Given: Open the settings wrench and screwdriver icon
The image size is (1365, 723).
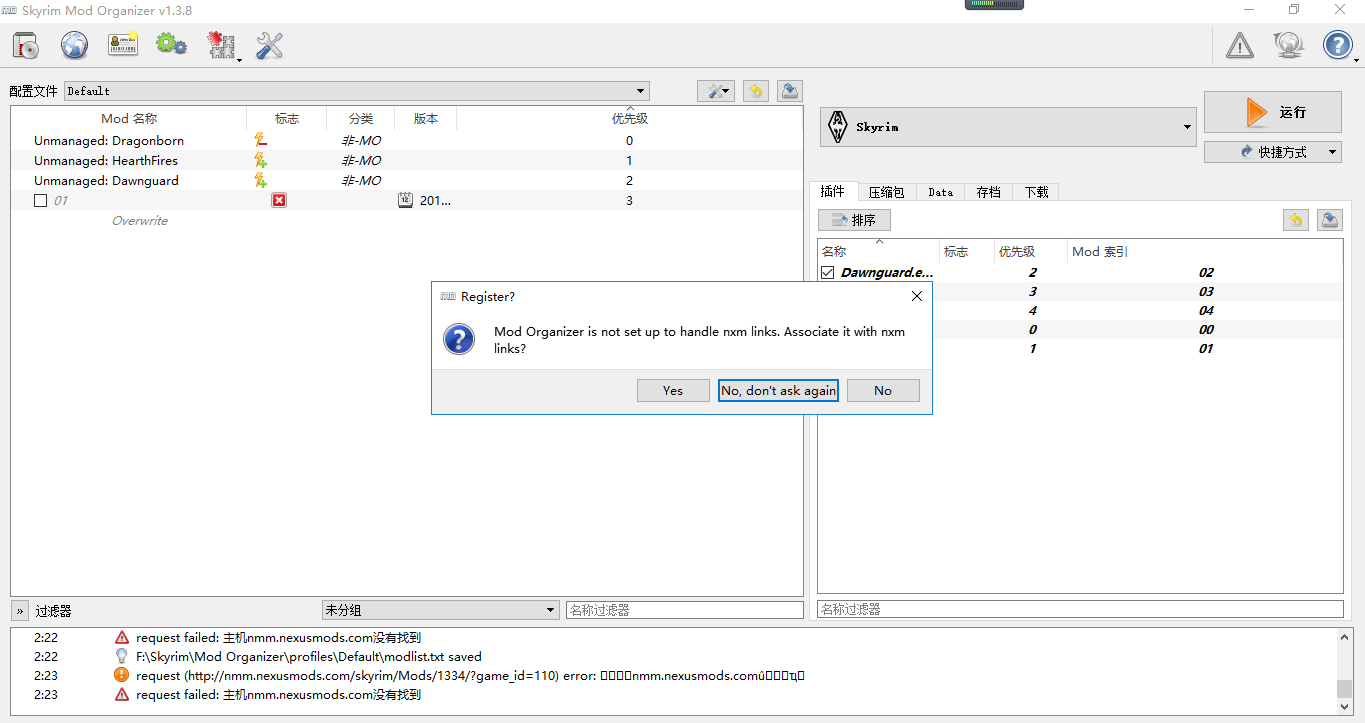Looking at the screenshot, I should pyautogui.click(x=270, y=45).
